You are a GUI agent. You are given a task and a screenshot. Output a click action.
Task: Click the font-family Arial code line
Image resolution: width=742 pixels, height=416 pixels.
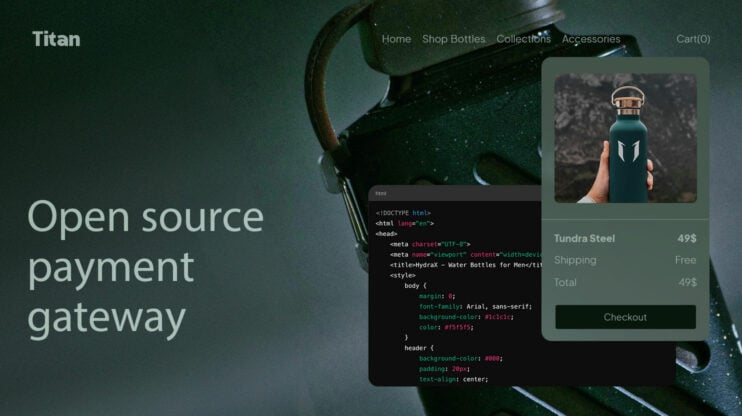(475, 306)
